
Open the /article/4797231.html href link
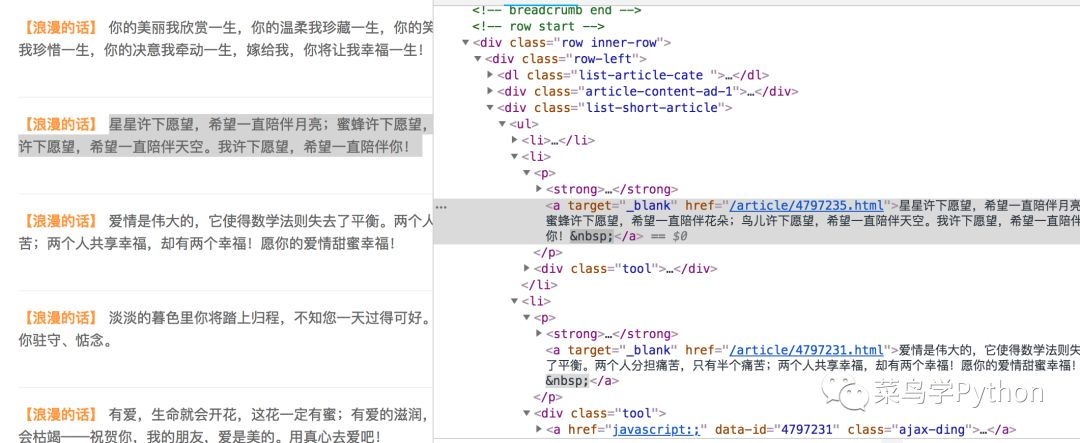pos(807,350)
